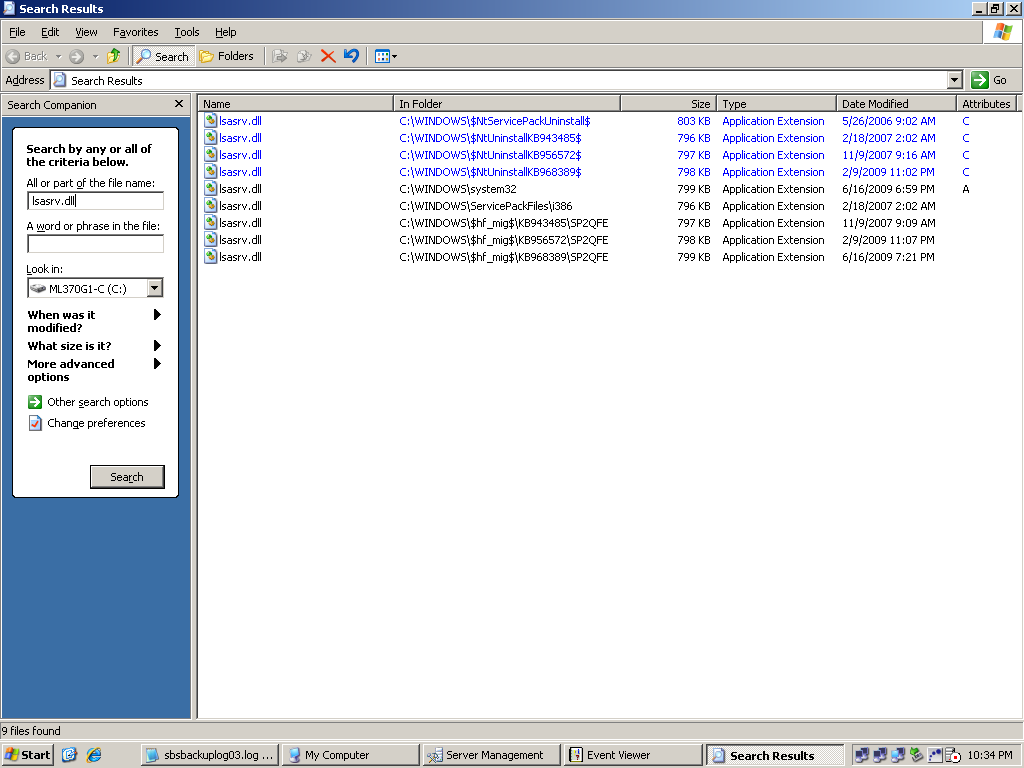Sort results by Type column
This screenshot has width=1024, height=768.
coord(776,104)
